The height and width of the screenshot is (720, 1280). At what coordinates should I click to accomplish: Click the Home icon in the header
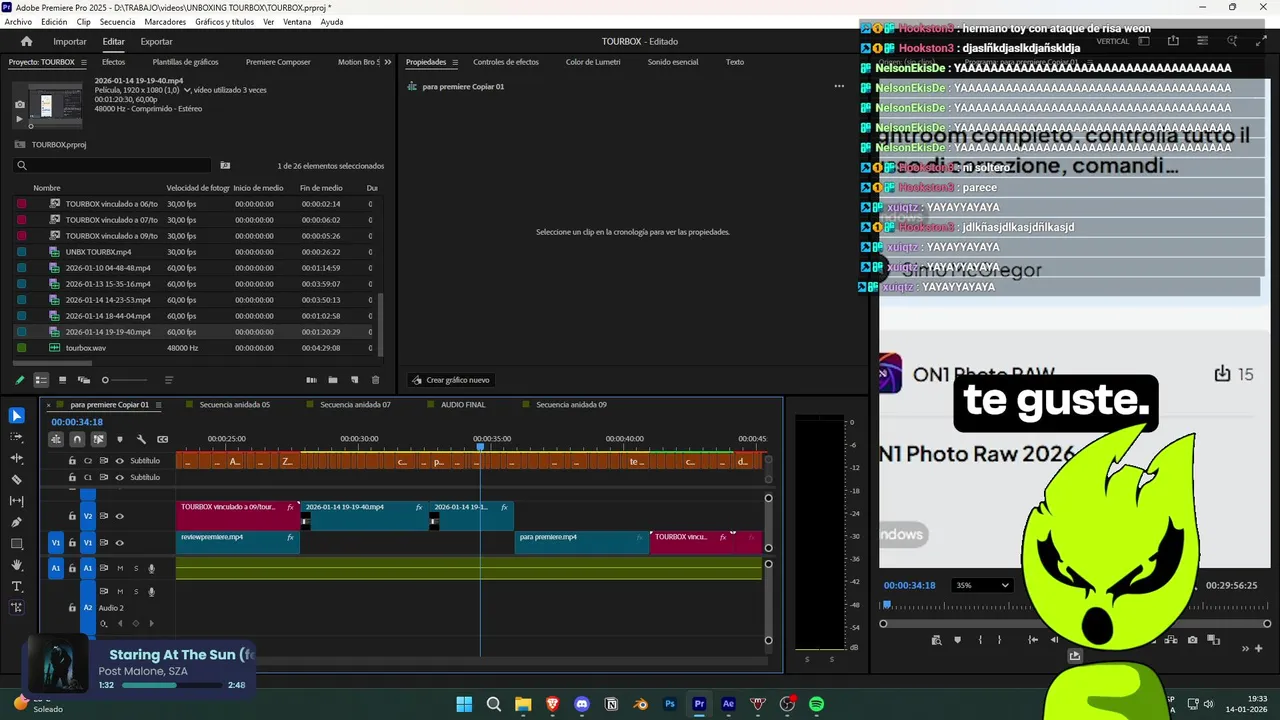point(27,41)
